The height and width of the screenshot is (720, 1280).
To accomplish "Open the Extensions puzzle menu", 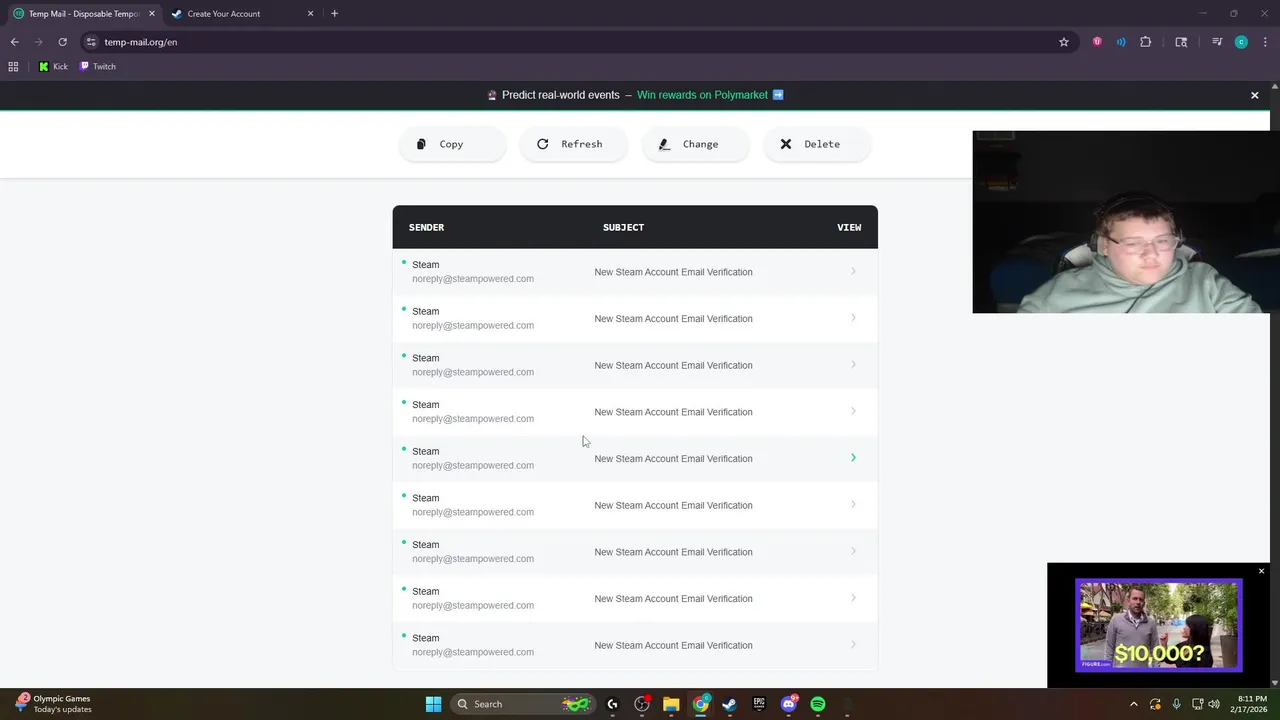I will (x=1146, y=42).
